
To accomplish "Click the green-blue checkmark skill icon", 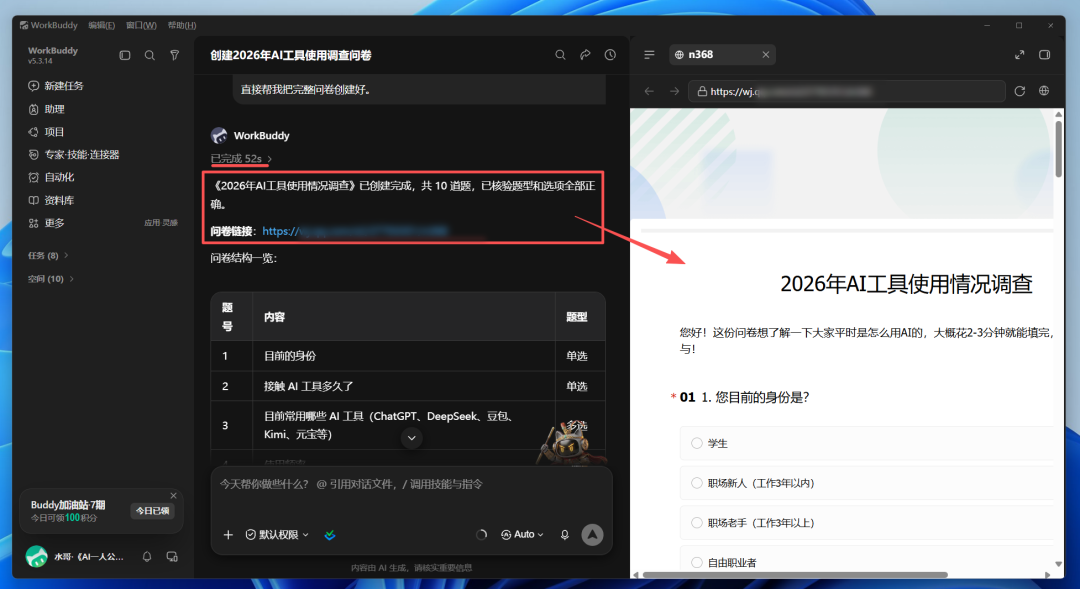I will tap(330, 535).
